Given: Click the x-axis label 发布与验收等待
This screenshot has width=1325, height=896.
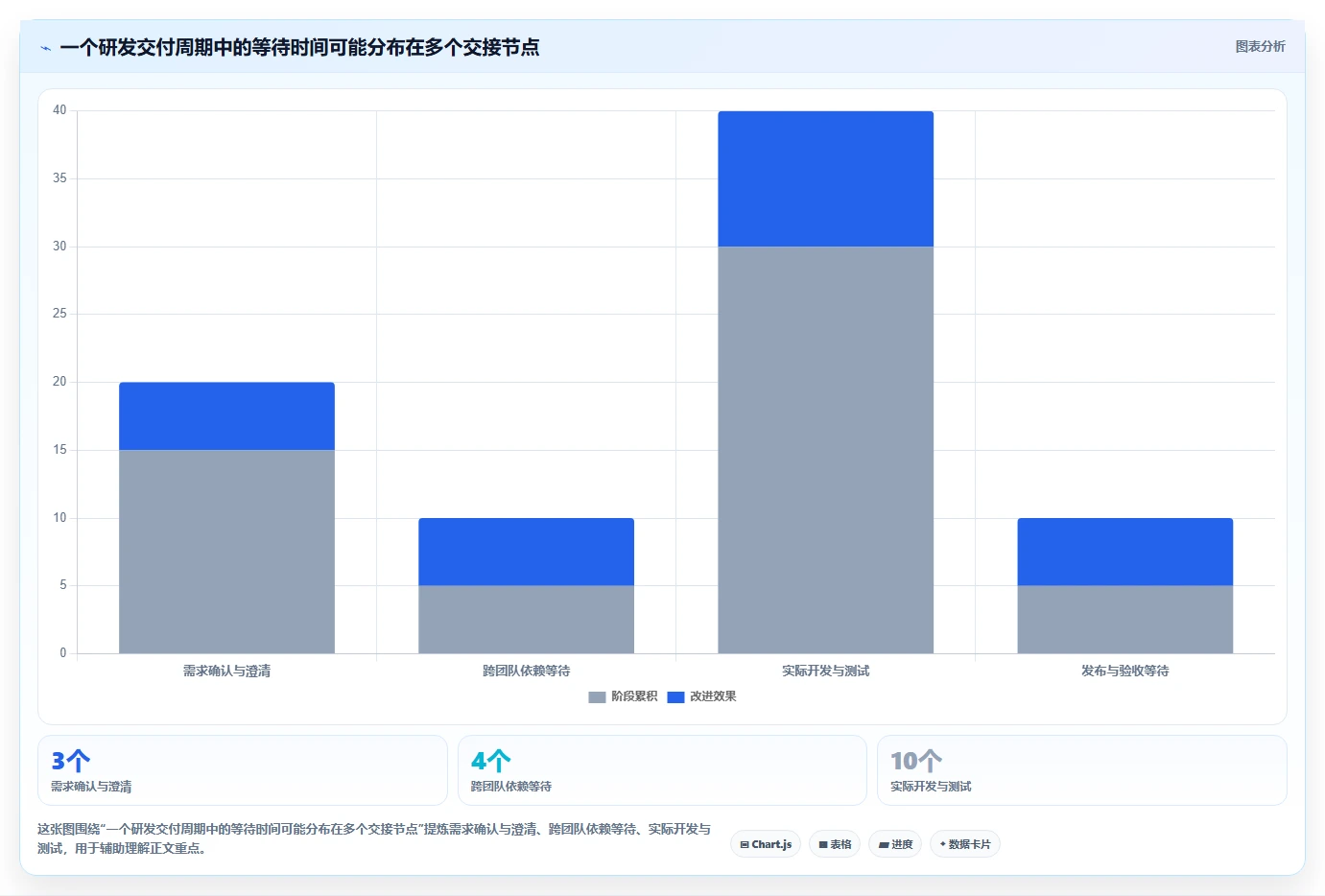Looking at the screenshot, I should coord(1124,672).
